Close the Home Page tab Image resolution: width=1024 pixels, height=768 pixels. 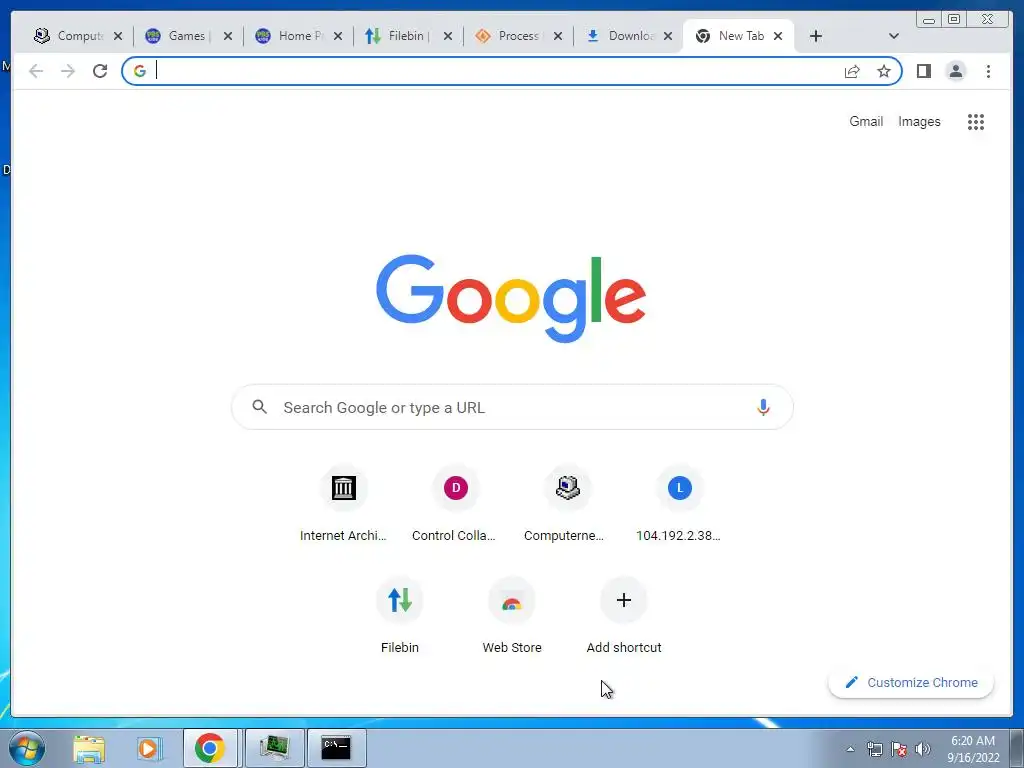click(338, 37)
